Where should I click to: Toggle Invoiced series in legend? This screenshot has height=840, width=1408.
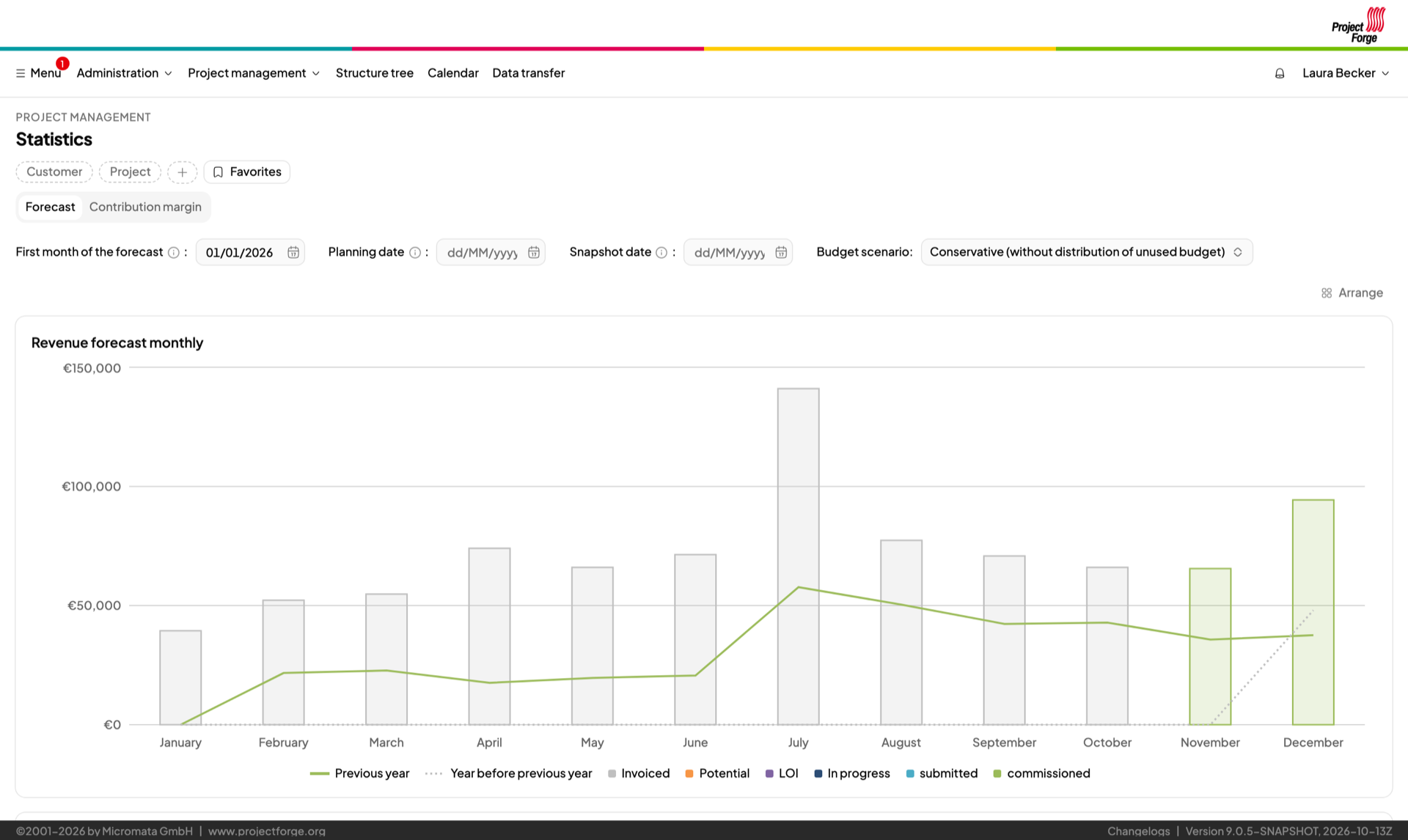tap(639, 773)
